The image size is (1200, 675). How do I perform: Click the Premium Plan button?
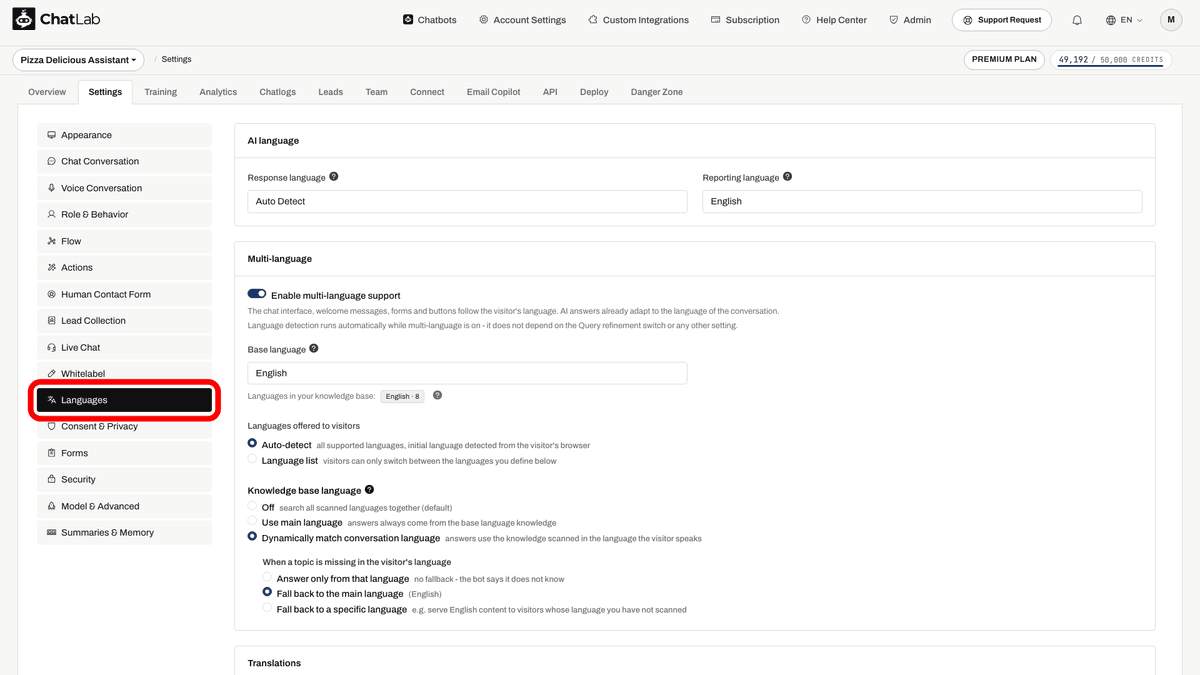1005,60
